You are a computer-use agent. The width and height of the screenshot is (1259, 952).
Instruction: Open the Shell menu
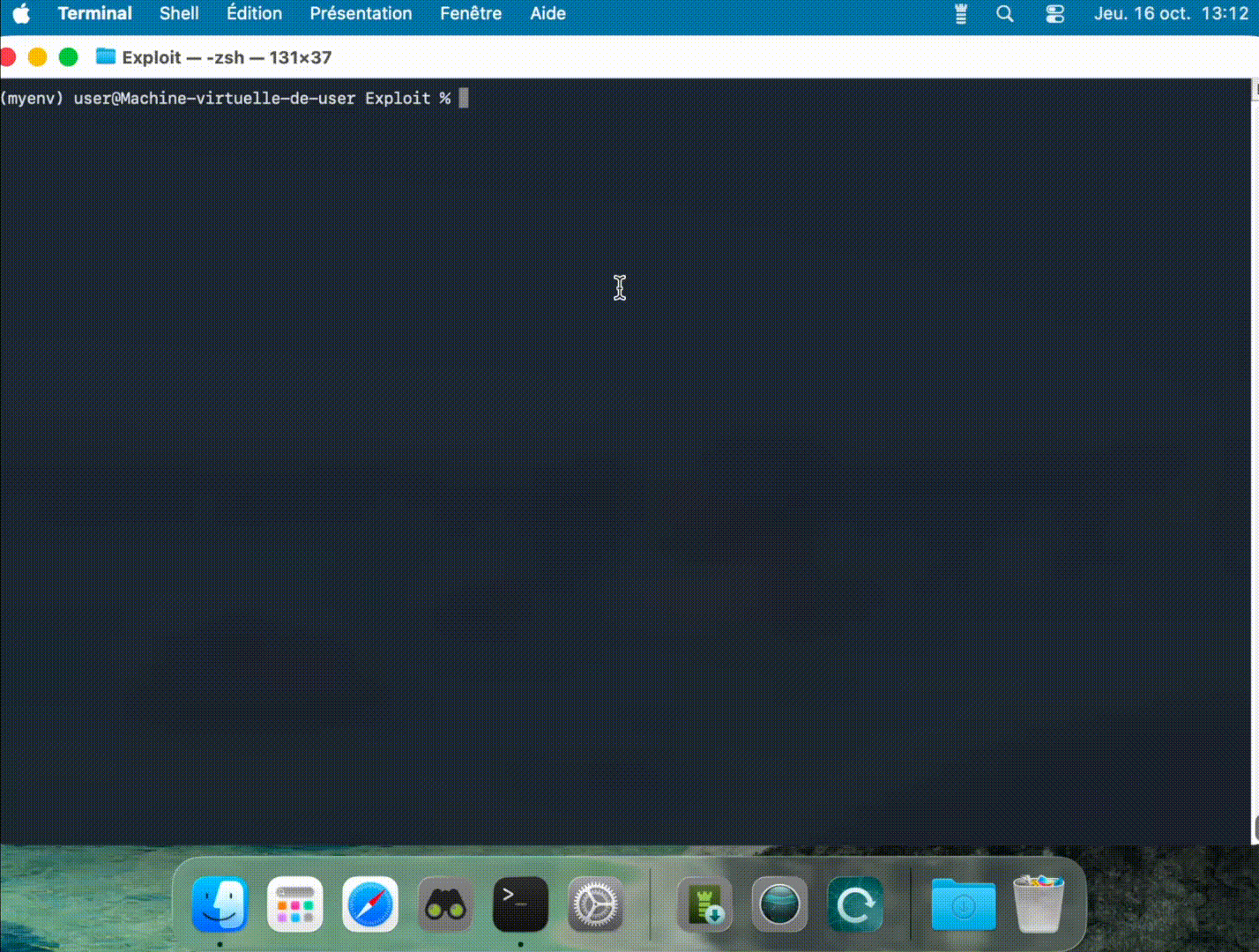click(x=179, y=14)
